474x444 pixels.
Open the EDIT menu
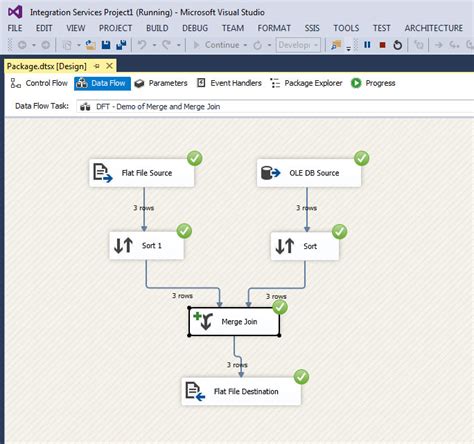pyautogui.click(x=44, y=28)
